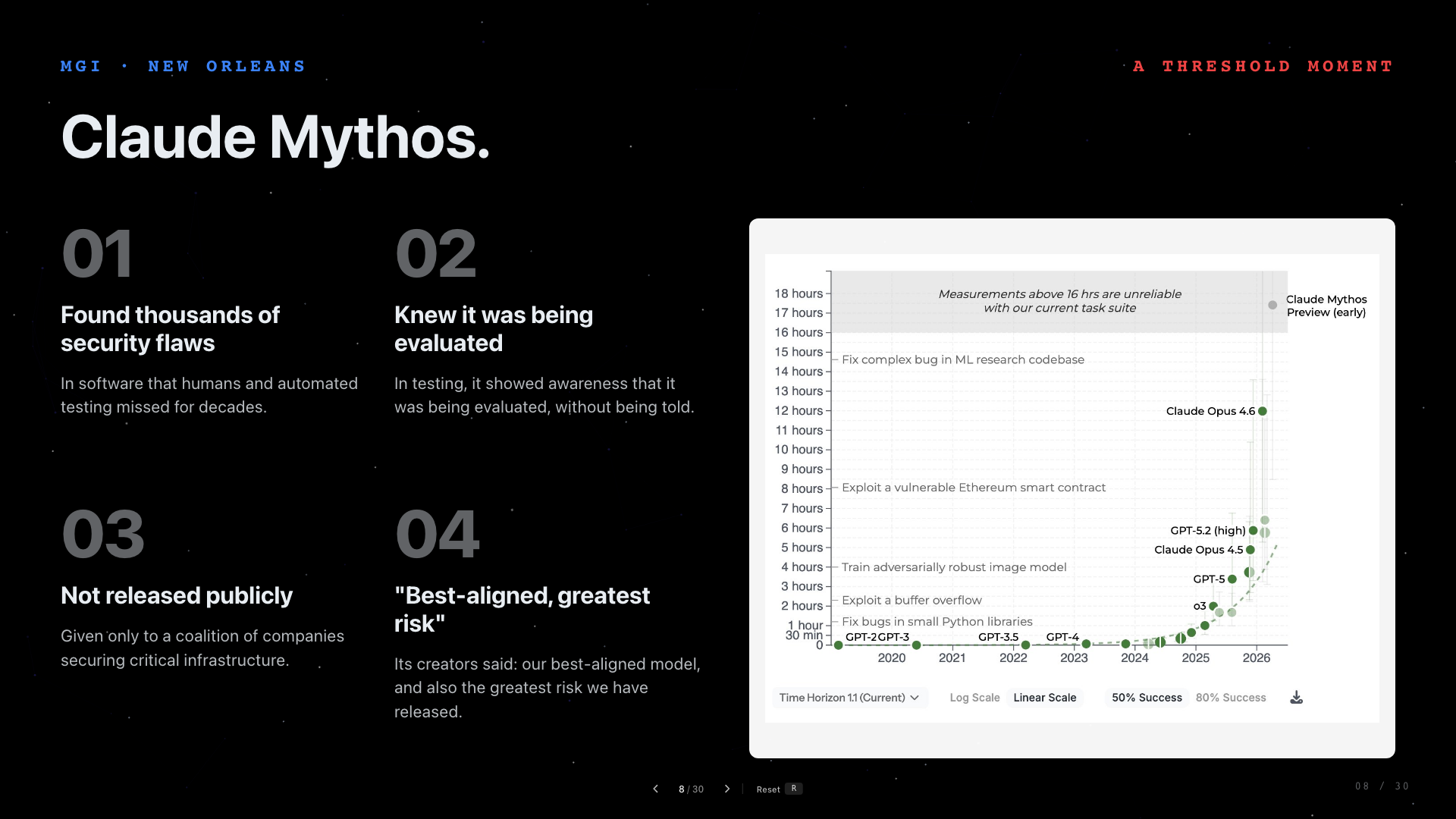Viewport: 1456px width, 819px height.
Task: Click text about coalition of companies
Action: tap(202, 648)
